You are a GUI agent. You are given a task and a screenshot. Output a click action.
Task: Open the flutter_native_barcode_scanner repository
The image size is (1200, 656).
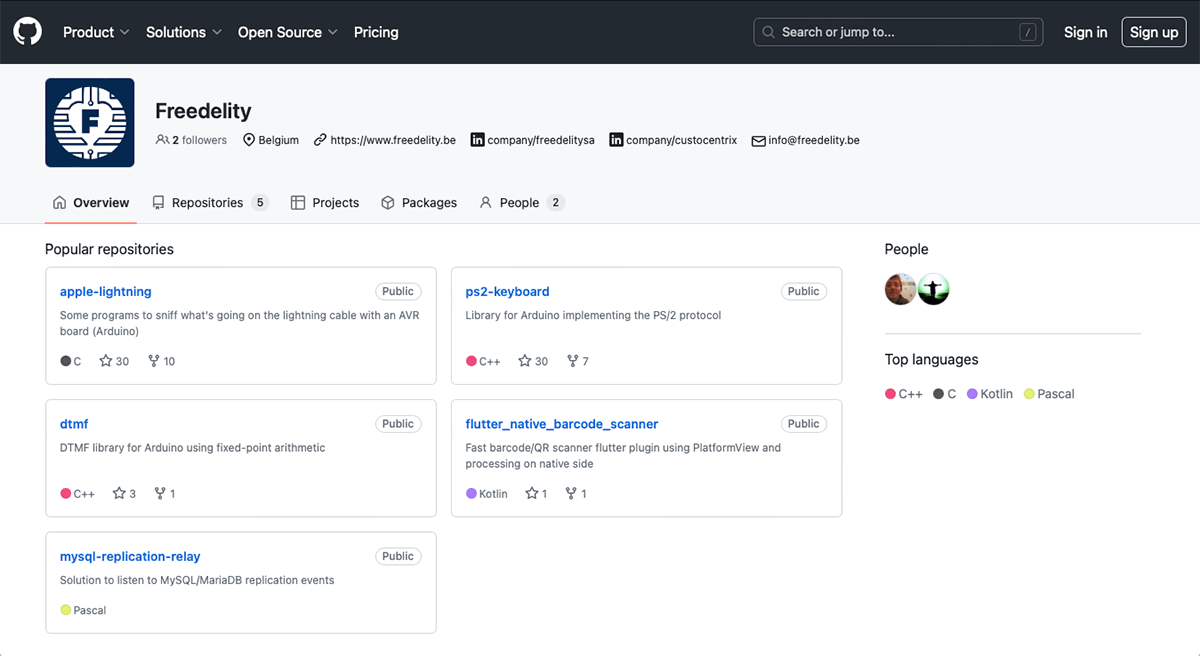click(562, 424)
